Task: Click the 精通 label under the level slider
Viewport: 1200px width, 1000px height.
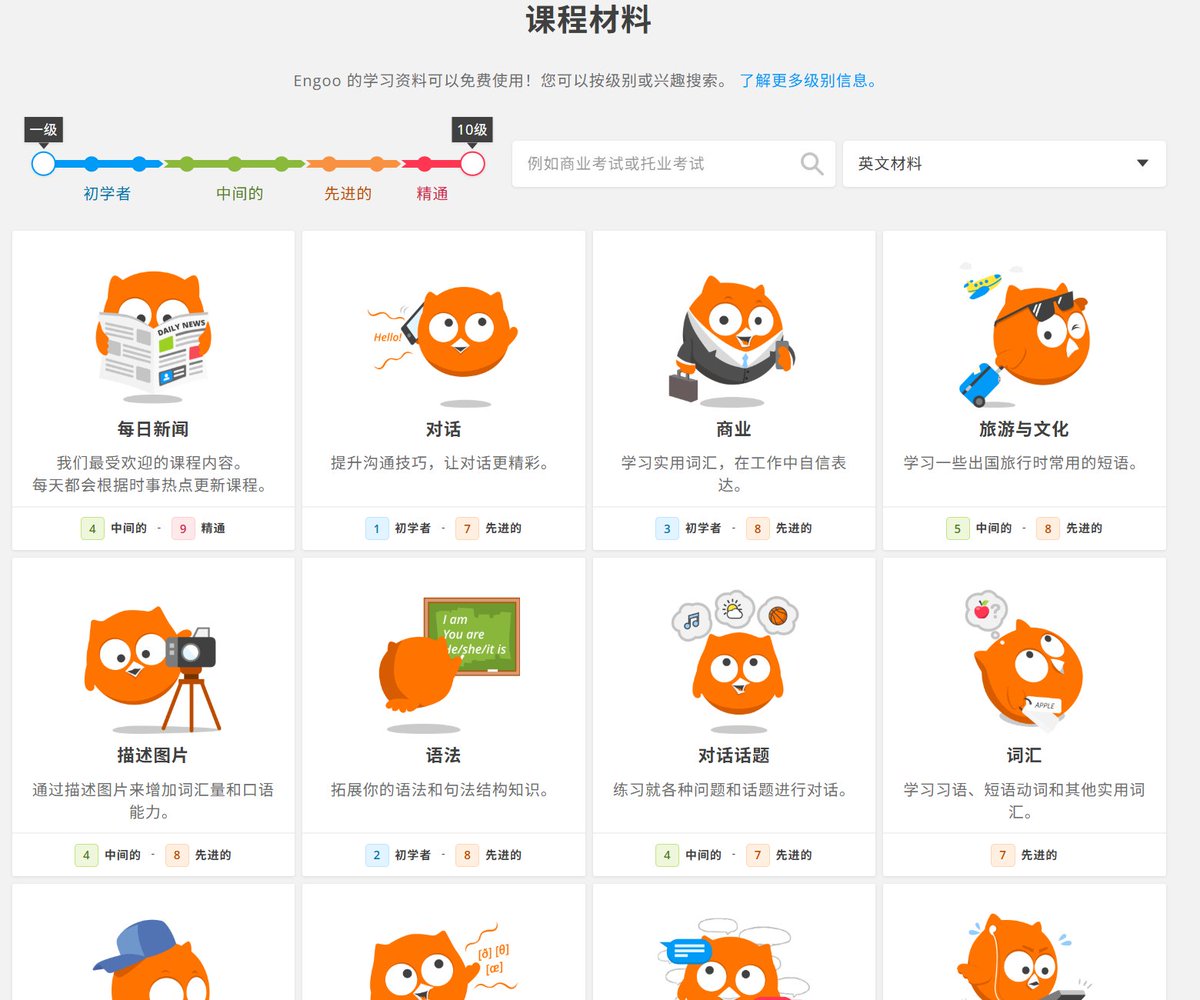Action: (x=432, y=194)
